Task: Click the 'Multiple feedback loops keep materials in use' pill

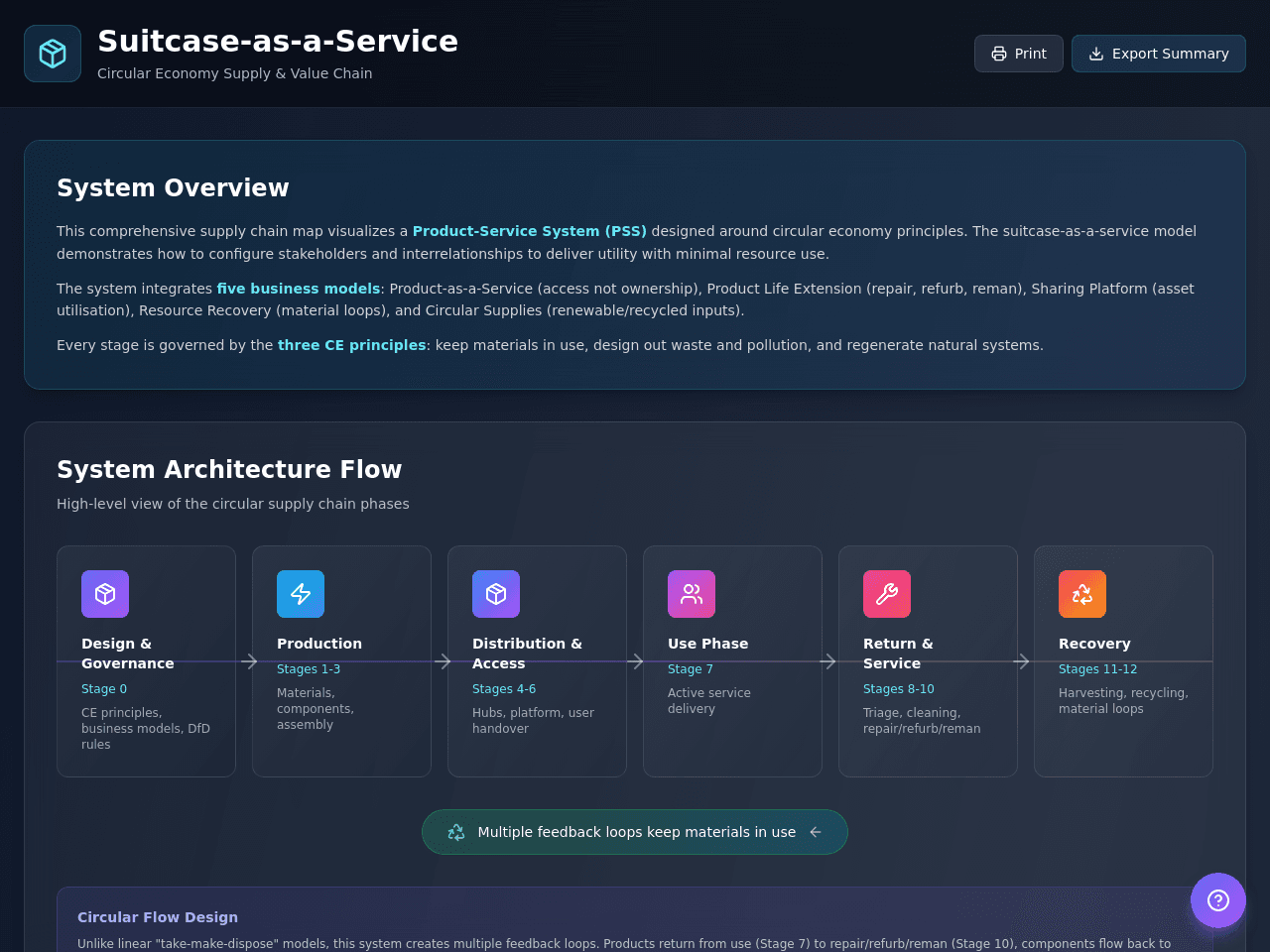Action: [635, 832]
